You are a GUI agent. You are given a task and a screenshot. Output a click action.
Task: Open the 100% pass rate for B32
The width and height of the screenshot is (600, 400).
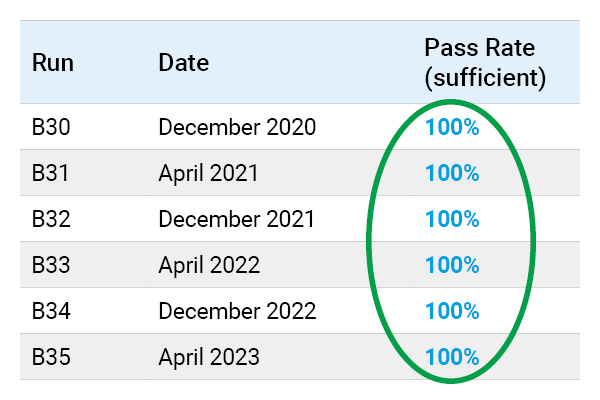(x=452, y=219)
